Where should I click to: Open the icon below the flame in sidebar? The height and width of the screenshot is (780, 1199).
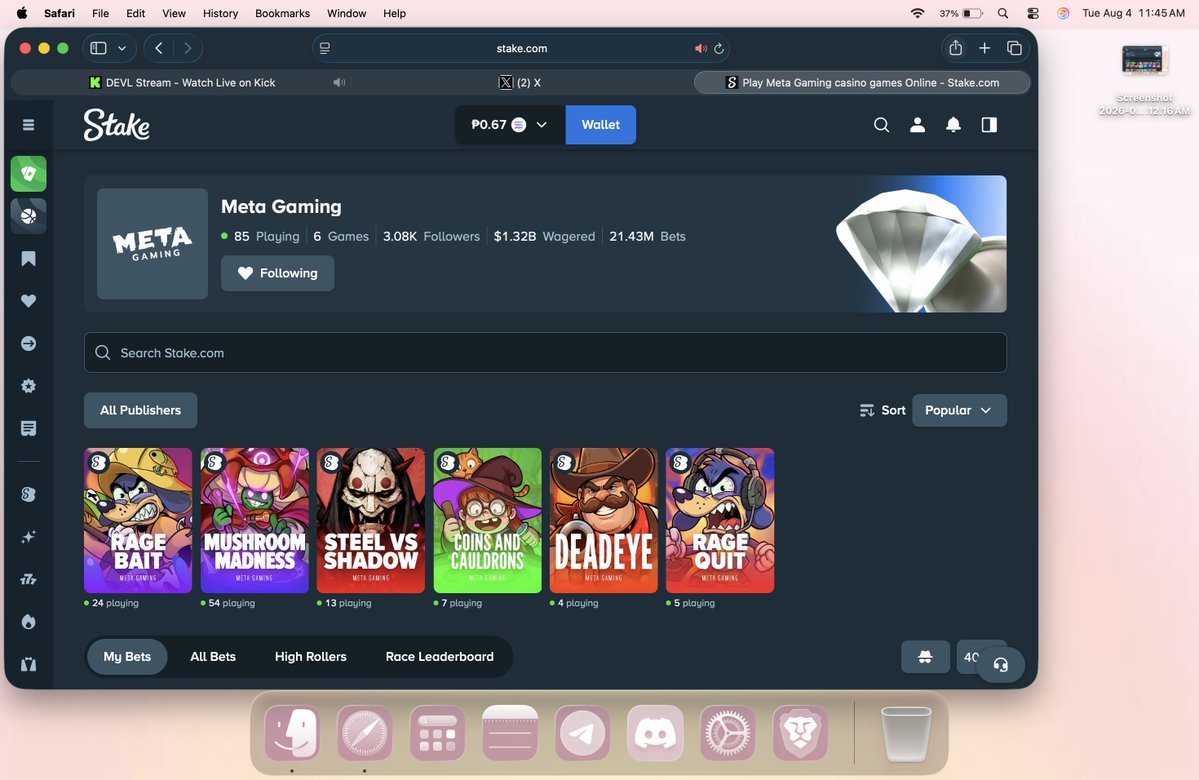coord(28,664)
